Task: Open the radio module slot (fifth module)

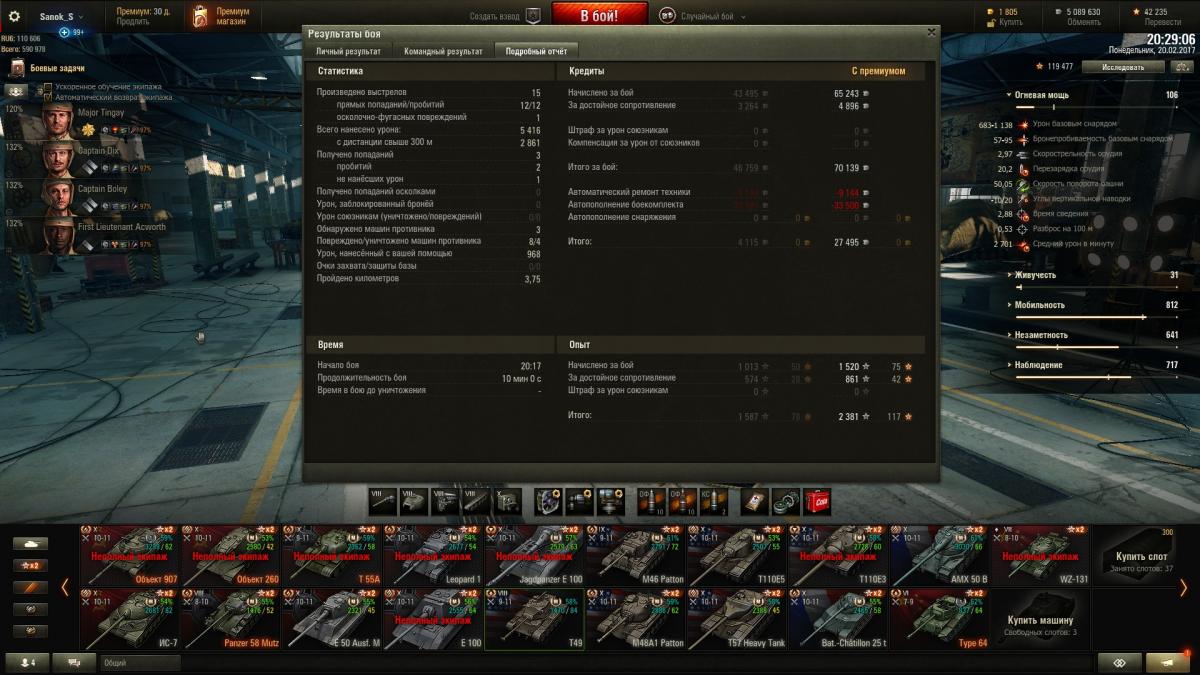Action: coord(507,501)
